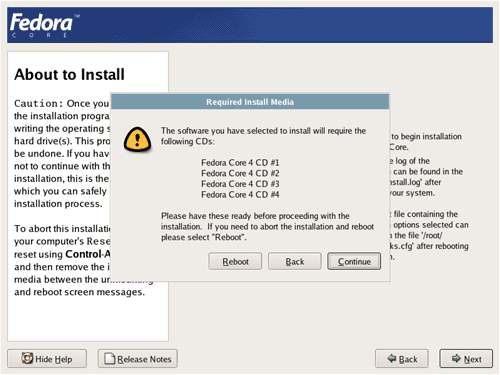The height and width of the screenshot is (375, 500).
Task: Click the Next button at bottom right
Action: (466, 359)
